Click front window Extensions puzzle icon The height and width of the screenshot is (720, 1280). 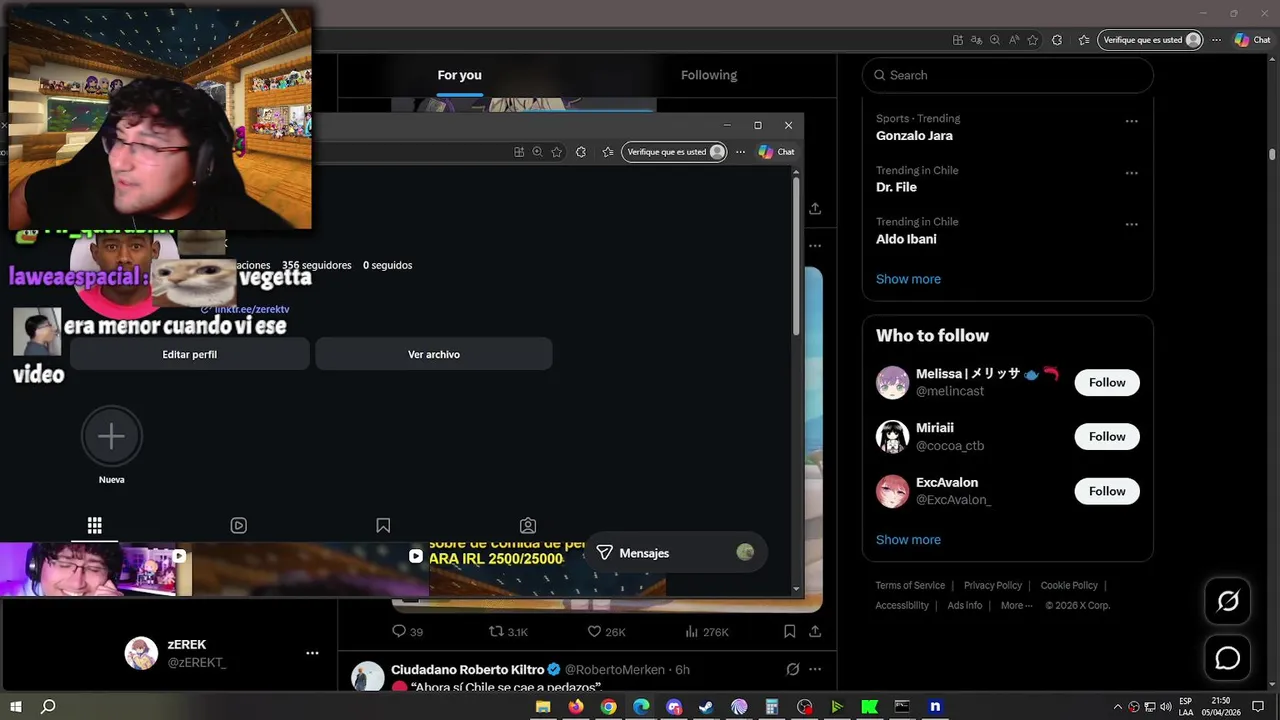[x=581, y=152]
